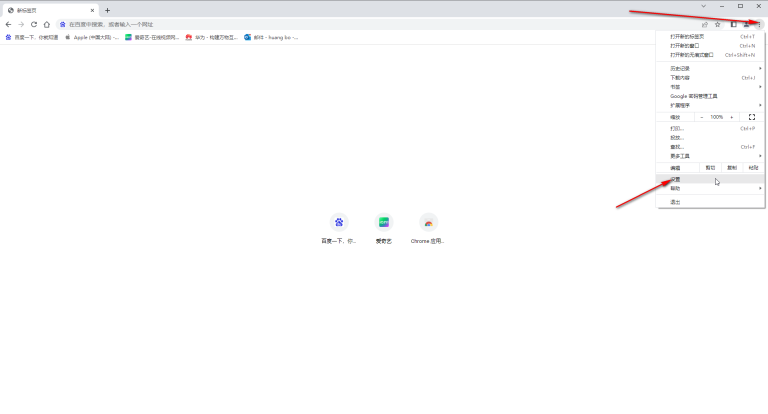
Task: Select the current new tab title
Action: [26, 10]
